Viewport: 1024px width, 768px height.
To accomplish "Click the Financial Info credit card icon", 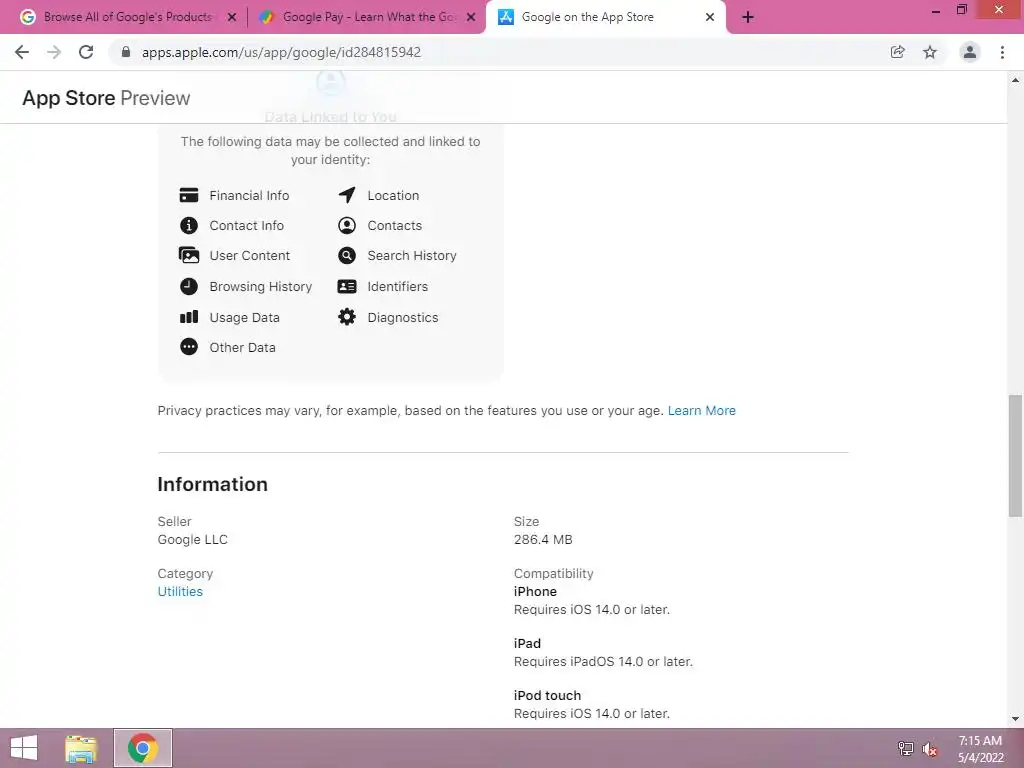I will pos(189,195).
